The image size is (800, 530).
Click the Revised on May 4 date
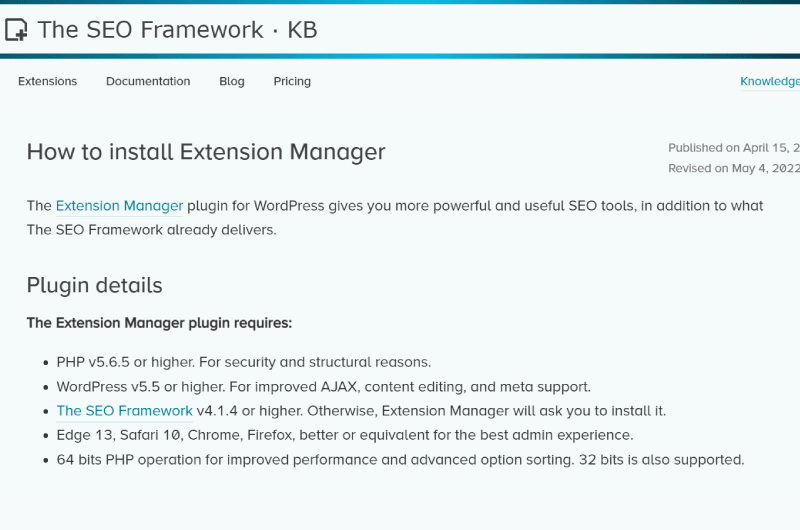[734, 168]
